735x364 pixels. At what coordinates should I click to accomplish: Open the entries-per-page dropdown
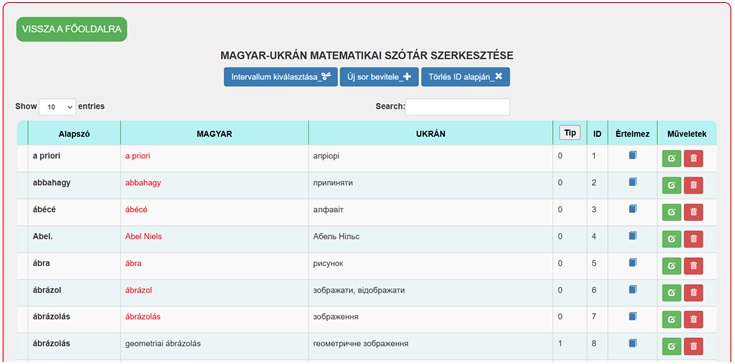point(57,107)
